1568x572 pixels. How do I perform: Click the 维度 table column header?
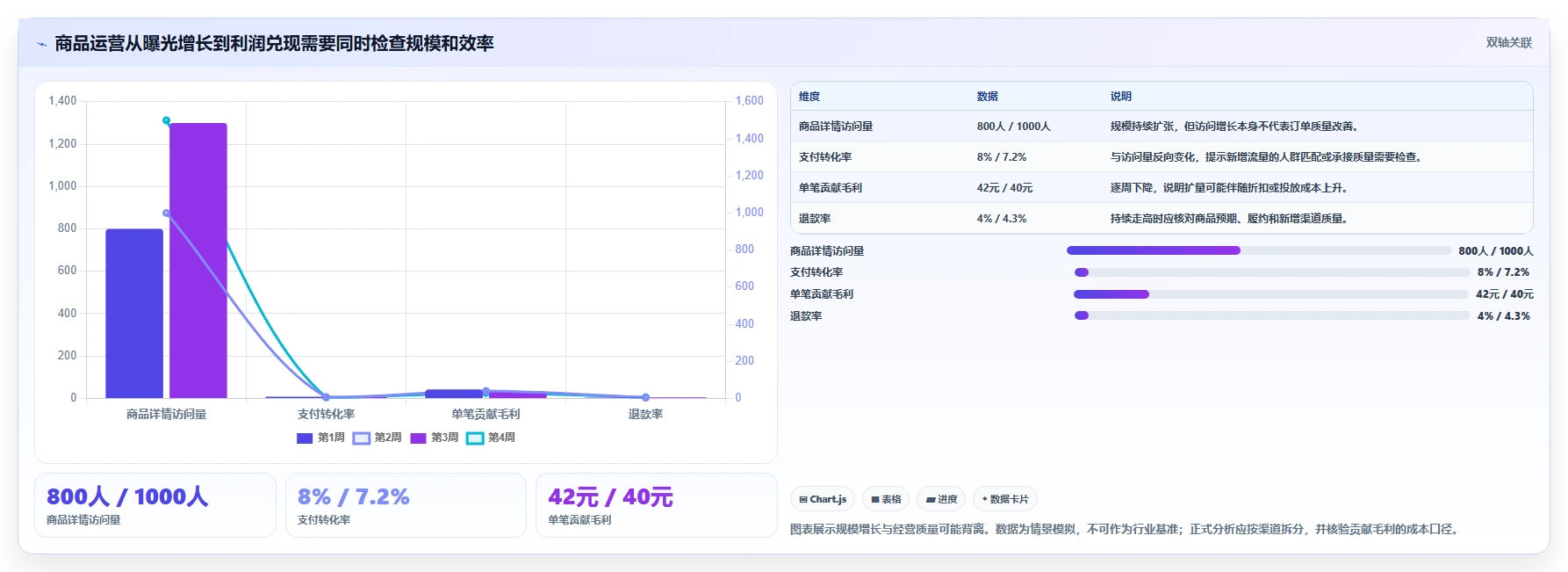[x=809, y=97]
